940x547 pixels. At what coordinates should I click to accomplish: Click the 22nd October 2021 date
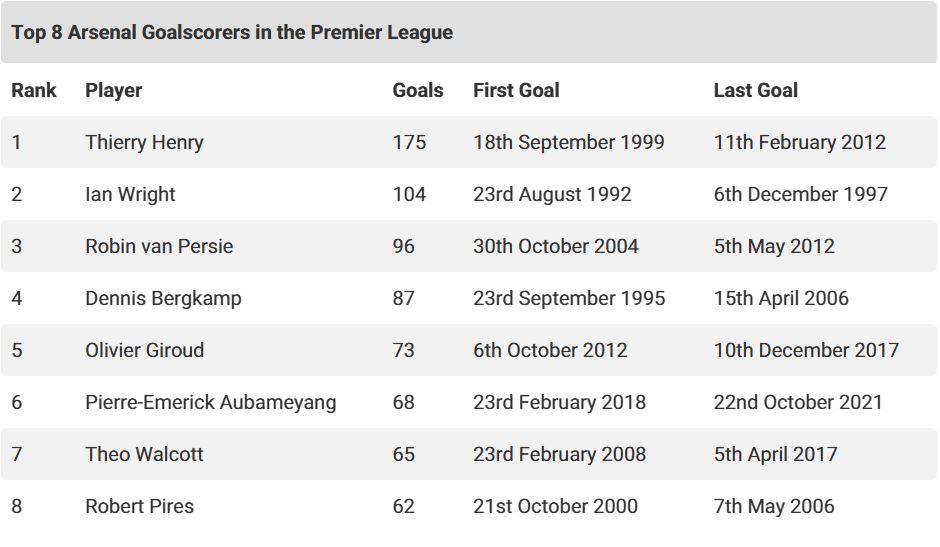[x=798, y=402]
